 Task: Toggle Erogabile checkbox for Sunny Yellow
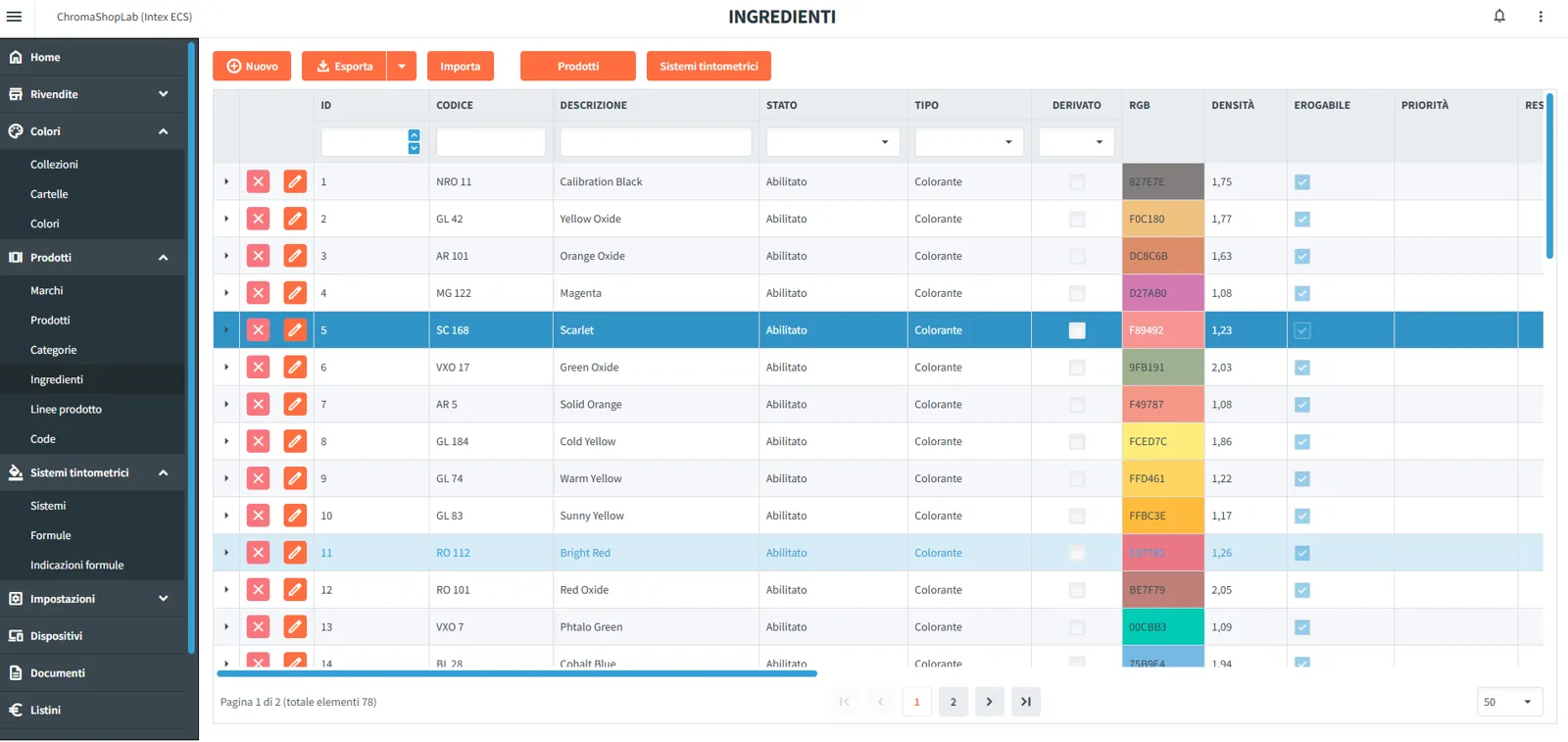click(x=1302, y=516)
